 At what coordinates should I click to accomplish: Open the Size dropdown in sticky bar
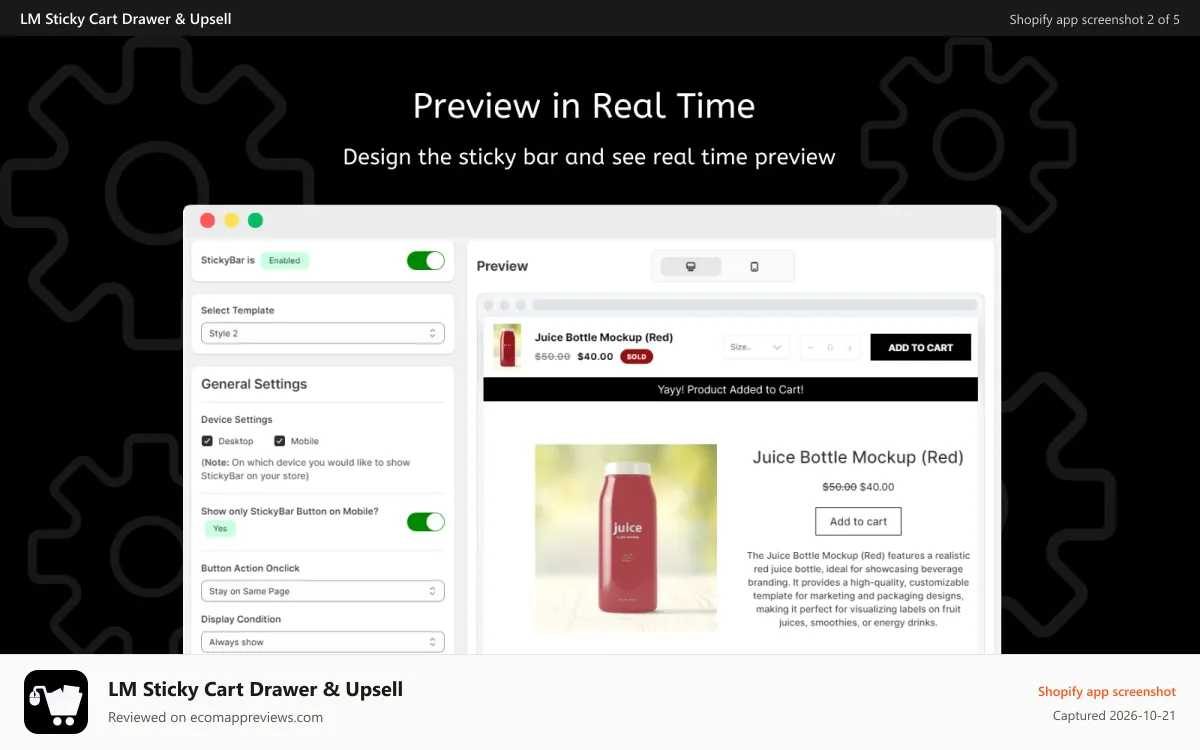[x=757, y=347]
